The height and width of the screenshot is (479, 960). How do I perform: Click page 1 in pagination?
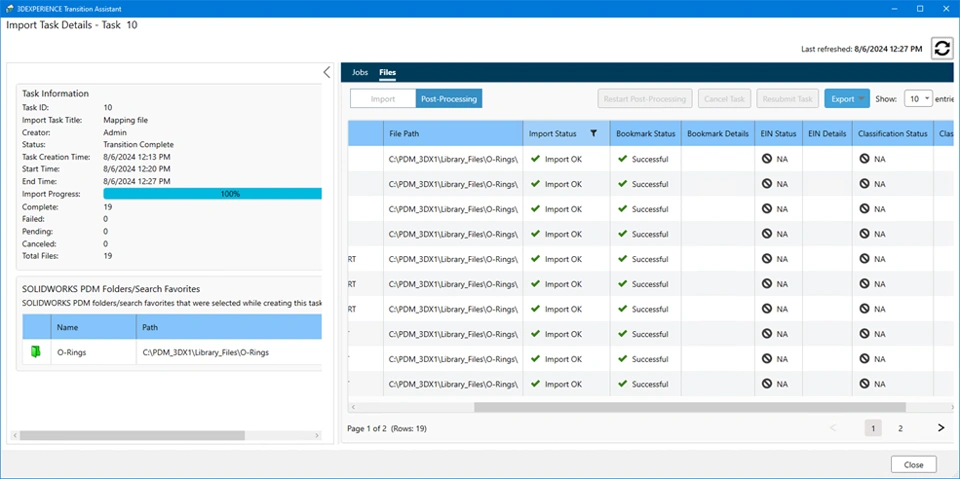pos(873,428)
